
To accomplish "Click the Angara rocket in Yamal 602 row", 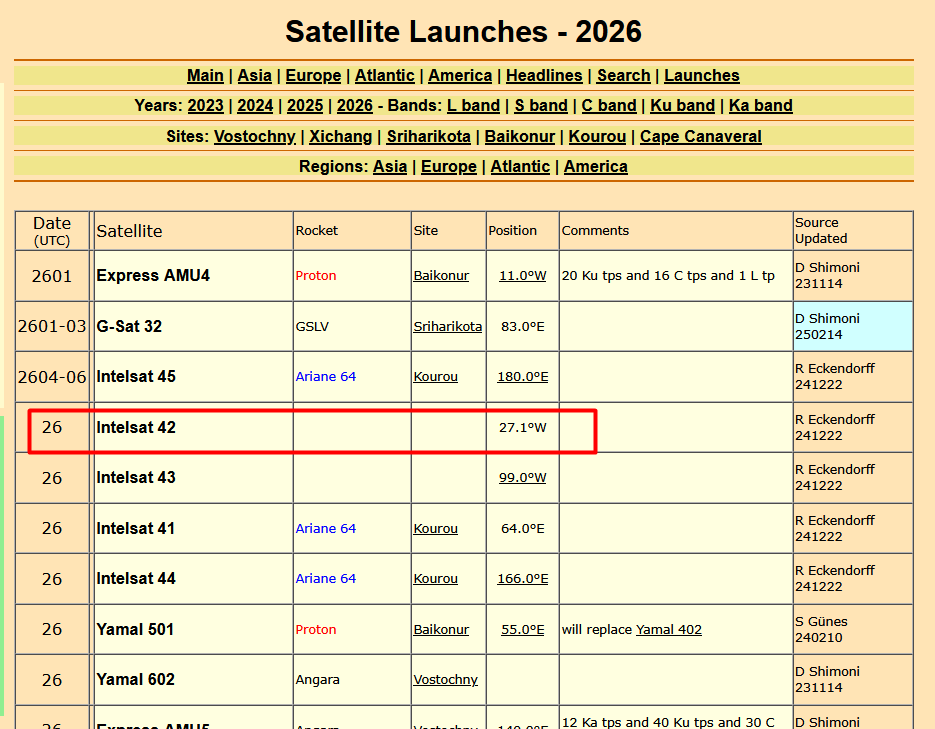I will [x=318, y=680].
